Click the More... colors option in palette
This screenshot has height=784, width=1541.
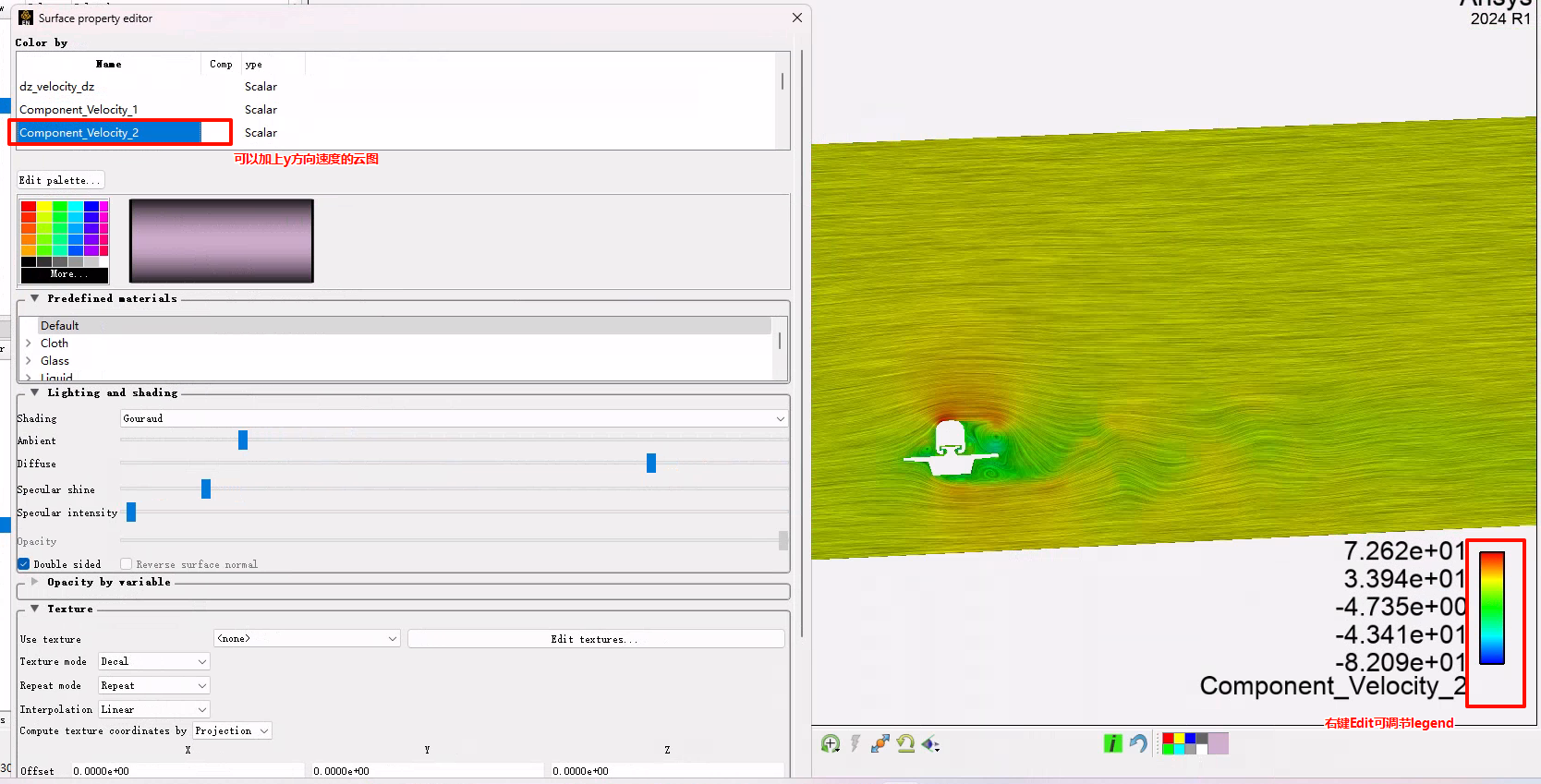(x=65, y=274)
